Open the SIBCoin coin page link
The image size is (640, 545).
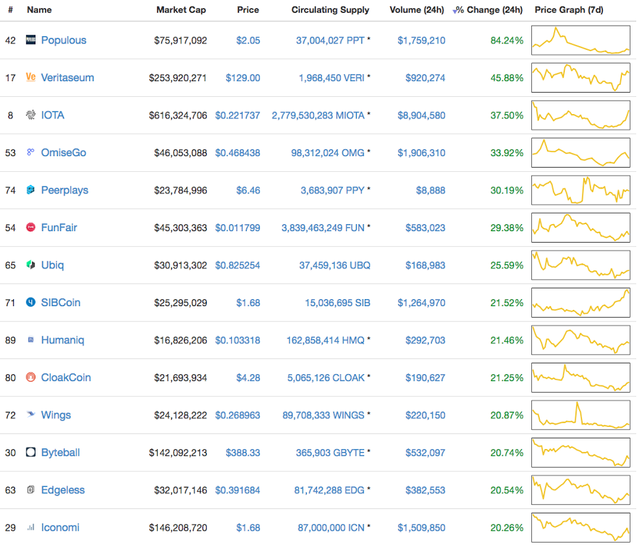point(60,303)
